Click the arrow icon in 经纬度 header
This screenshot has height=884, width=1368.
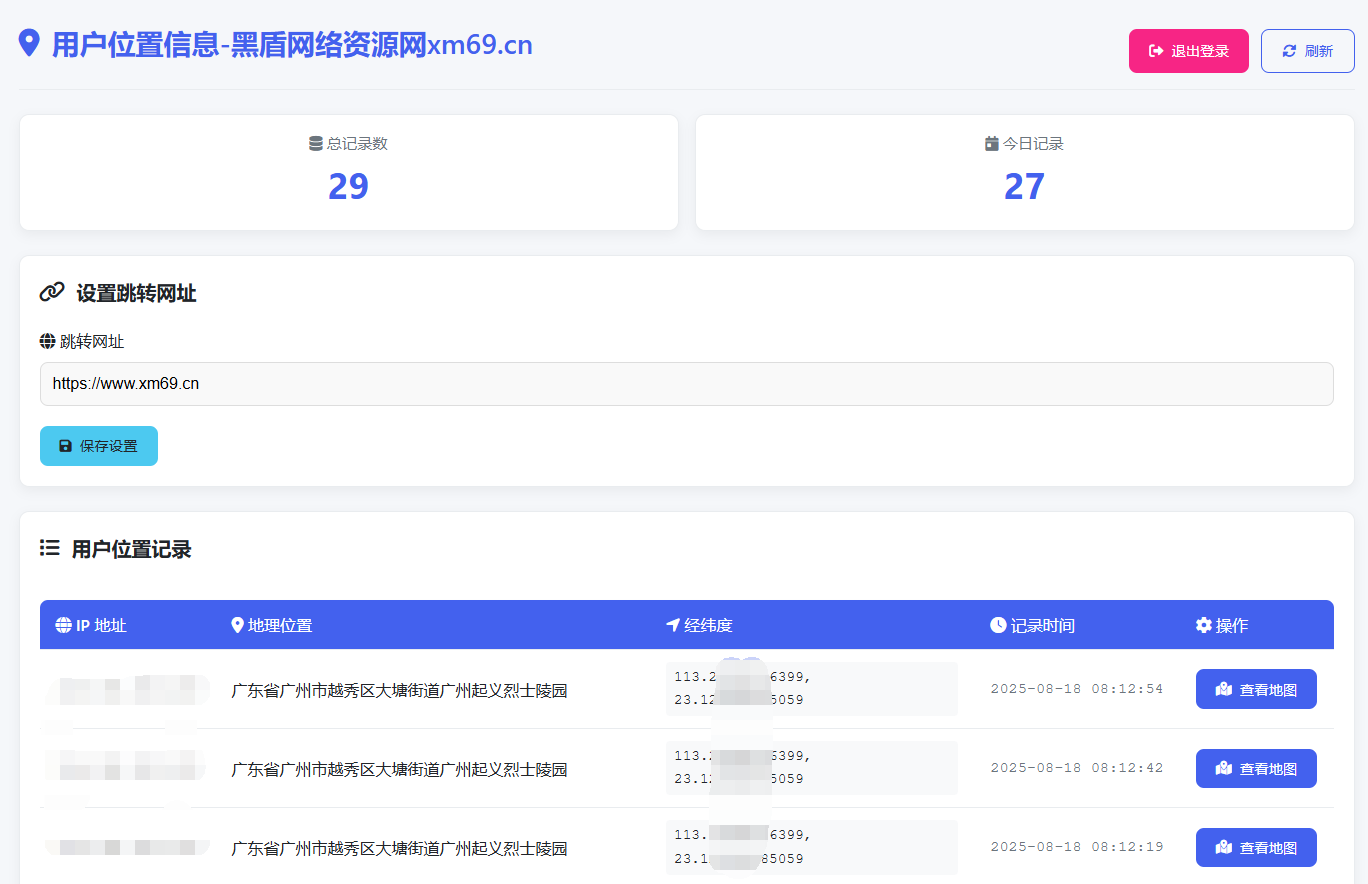pos(673,625)
